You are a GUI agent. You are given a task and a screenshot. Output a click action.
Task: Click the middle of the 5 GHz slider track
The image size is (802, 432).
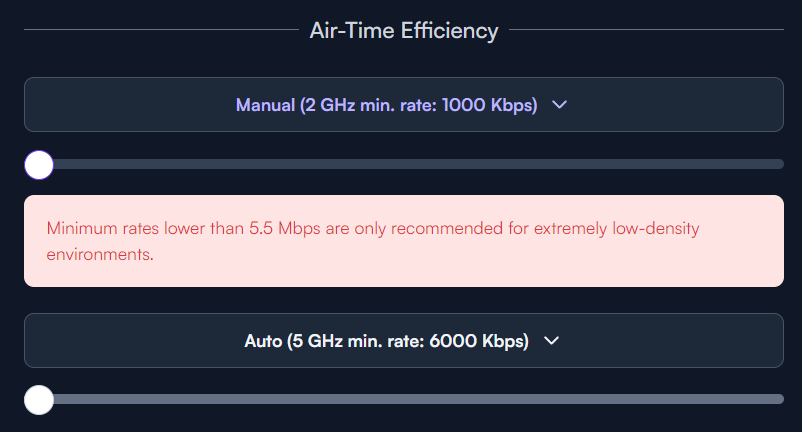tap(404, 399)
